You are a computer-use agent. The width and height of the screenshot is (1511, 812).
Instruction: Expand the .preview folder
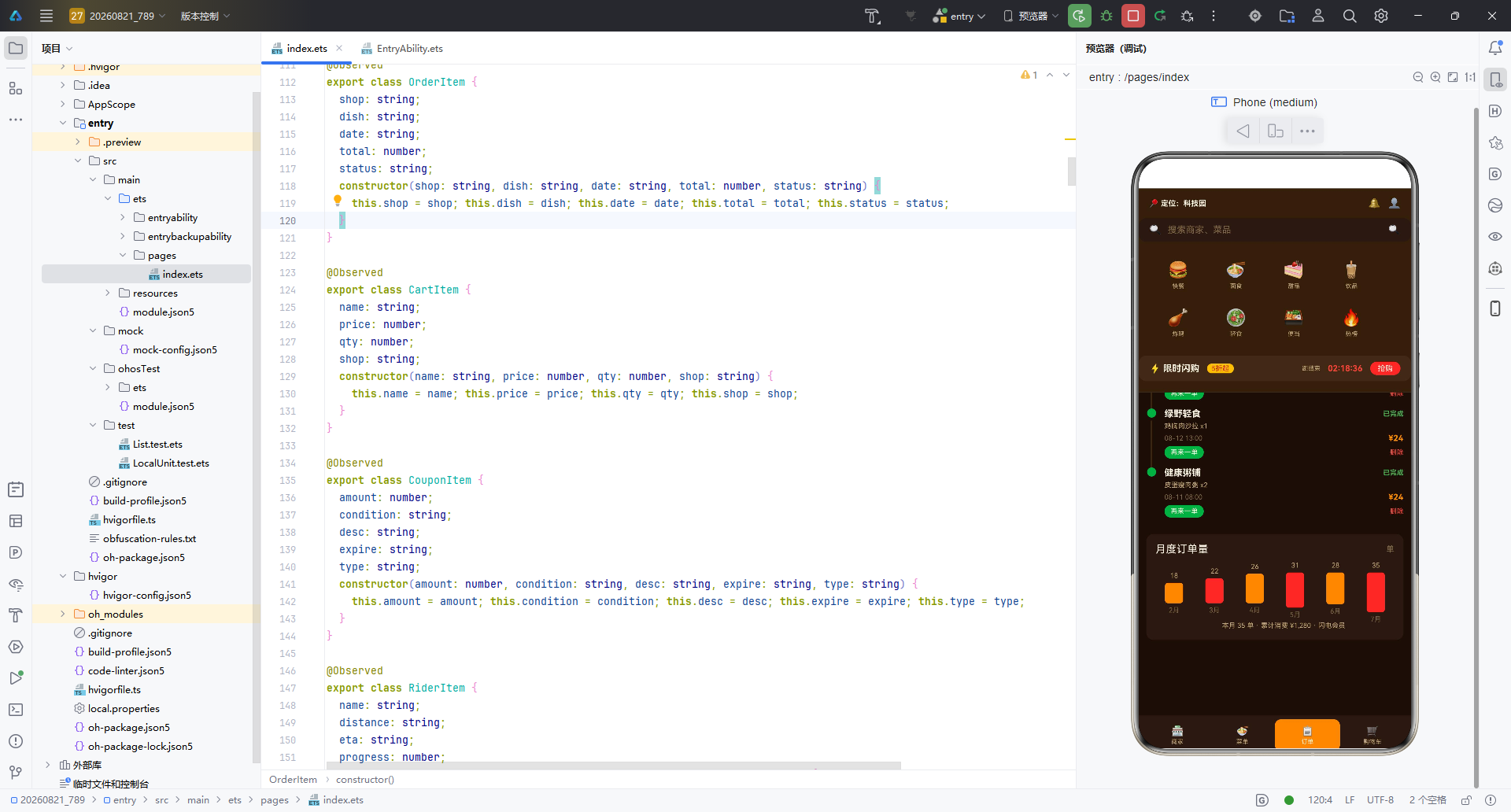coord(78,142)
